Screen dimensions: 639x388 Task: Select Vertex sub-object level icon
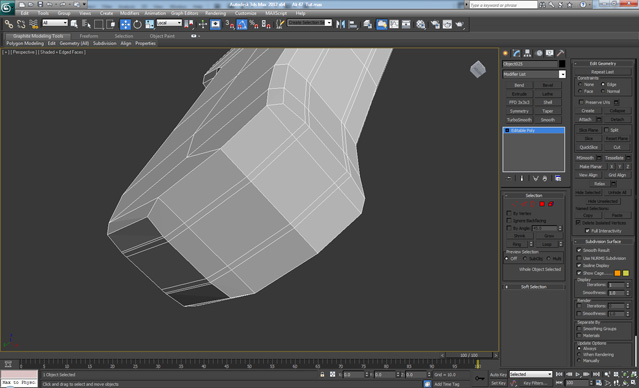coord(515,204)
